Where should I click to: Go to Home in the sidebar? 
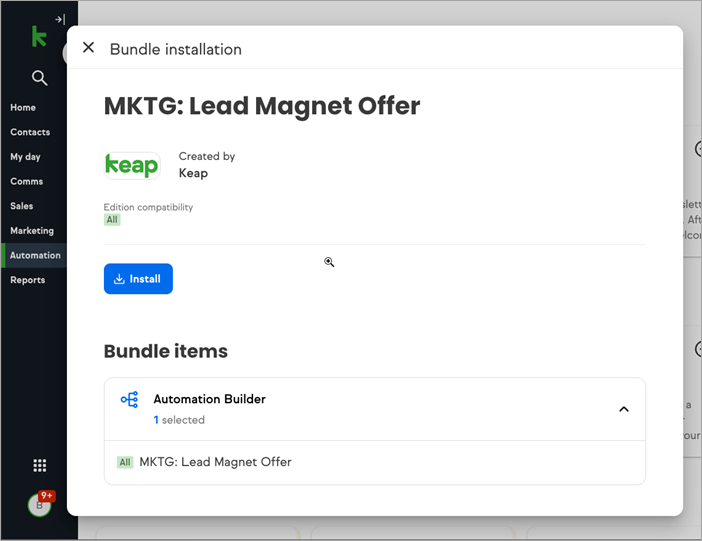(23, 107)
